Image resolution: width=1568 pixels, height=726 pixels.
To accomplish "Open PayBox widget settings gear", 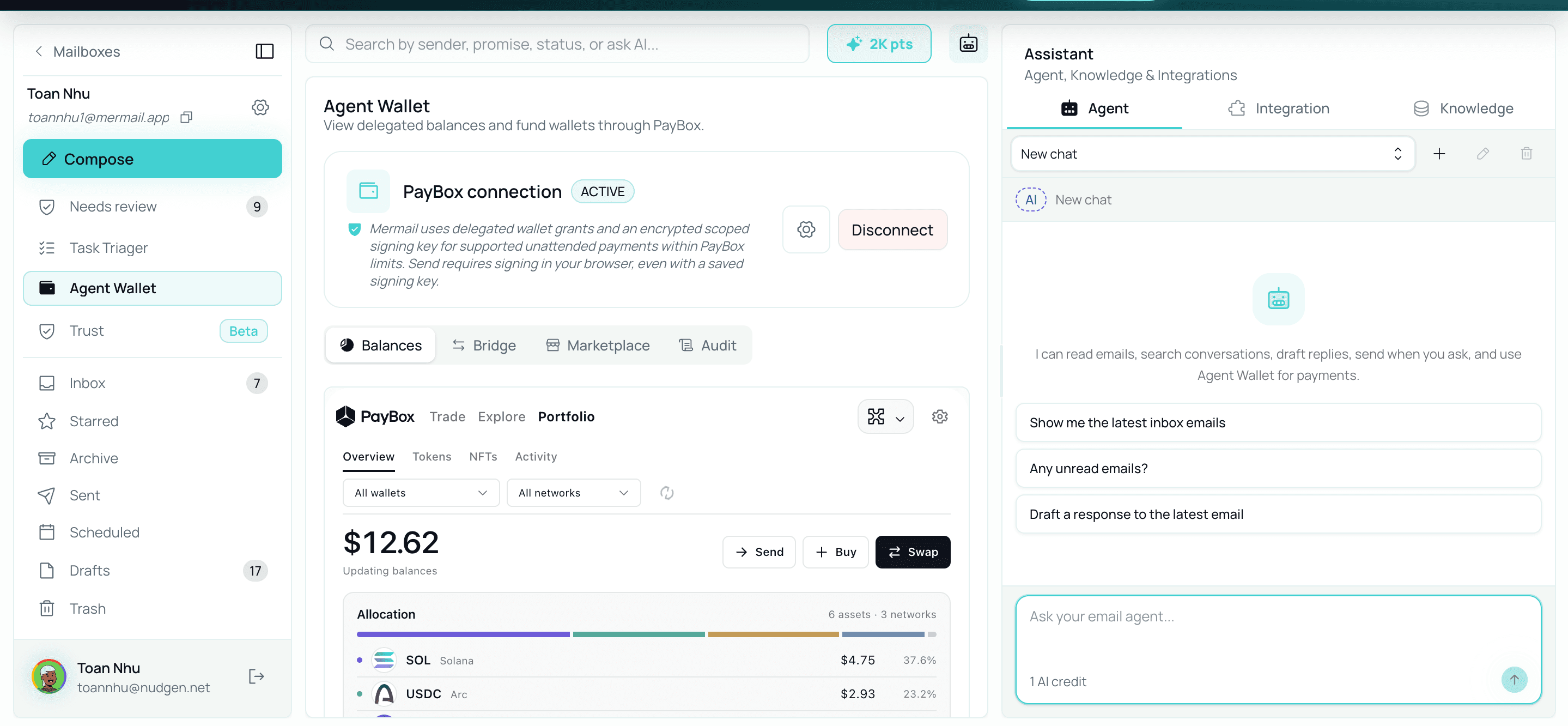I will point(940,416).
